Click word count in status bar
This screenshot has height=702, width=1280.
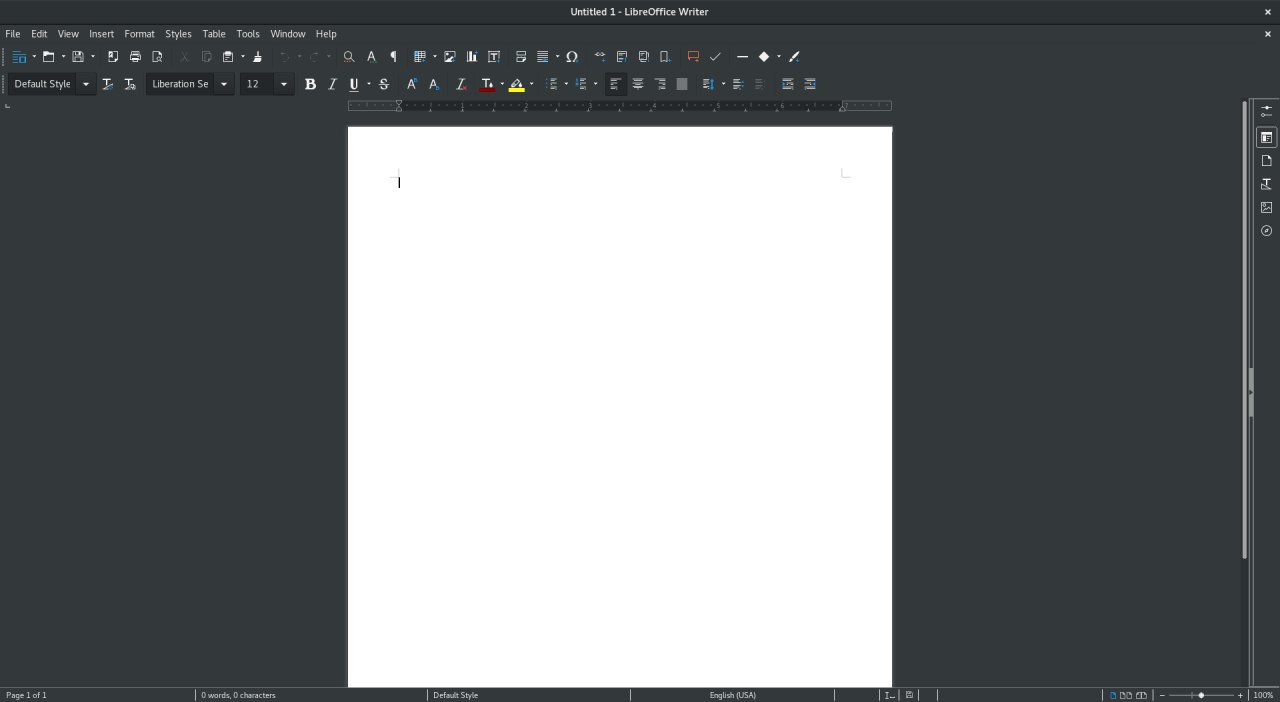(238, 695)
